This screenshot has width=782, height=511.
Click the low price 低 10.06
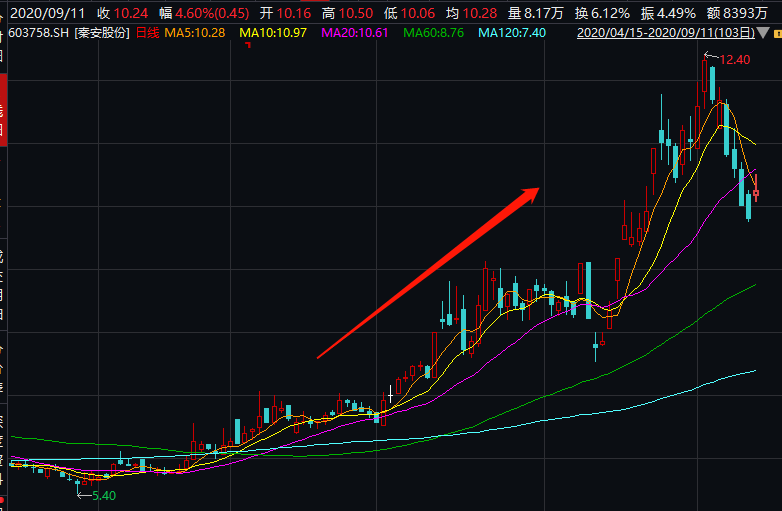click(409, 13)
